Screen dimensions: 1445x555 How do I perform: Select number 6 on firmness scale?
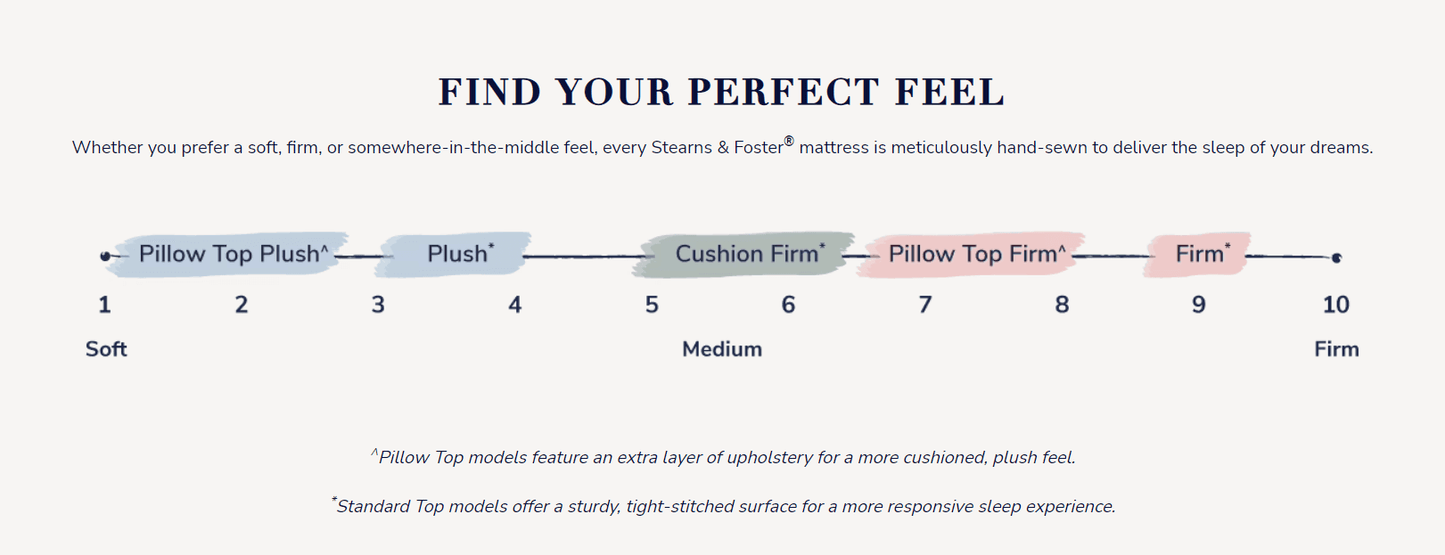tap(789, 305)
